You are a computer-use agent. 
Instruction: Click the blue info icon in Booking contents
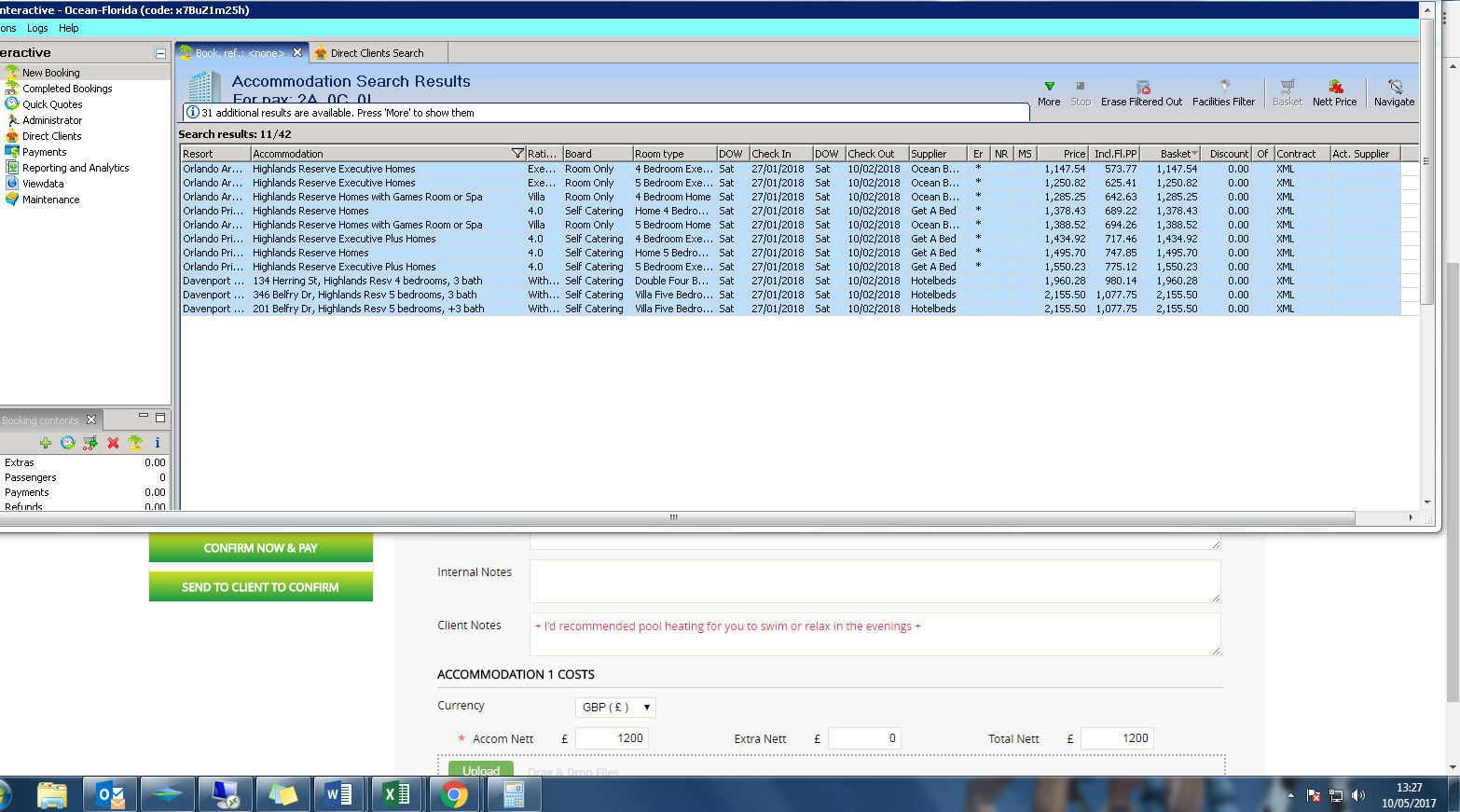tap(158, 443)
